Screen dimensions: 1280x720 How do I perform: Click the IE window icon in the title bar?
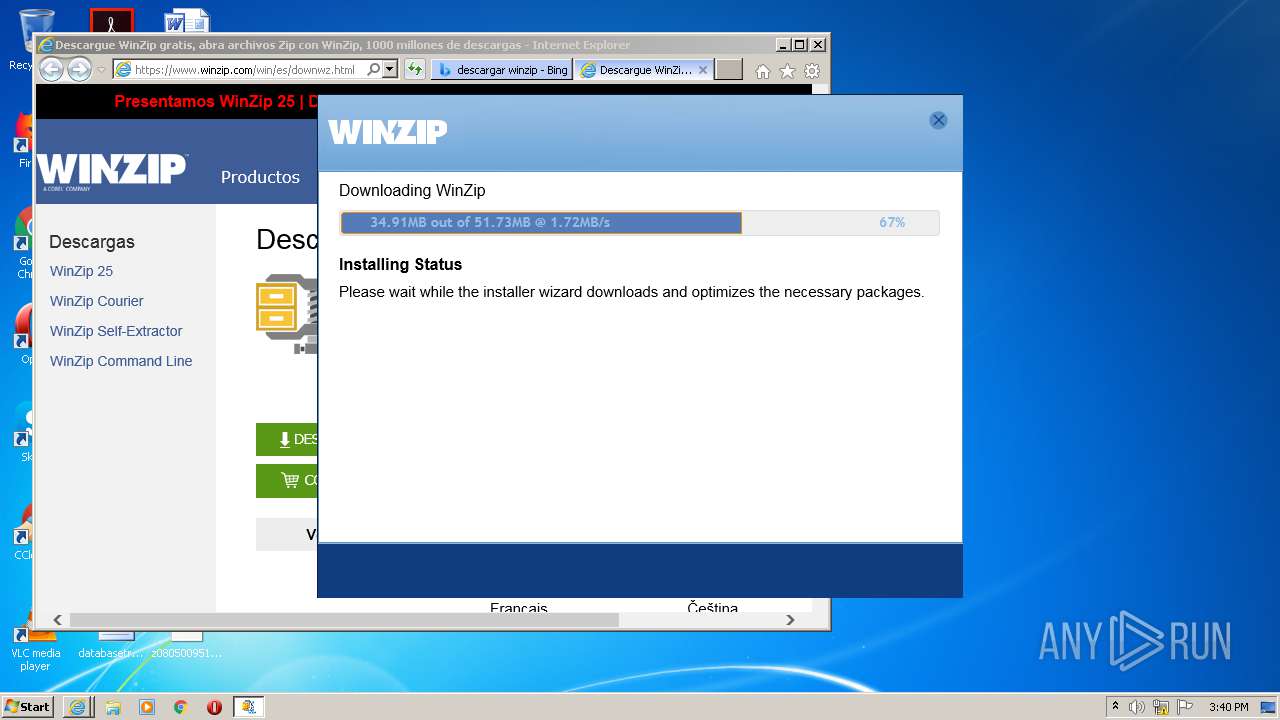[x=45, y=45]
